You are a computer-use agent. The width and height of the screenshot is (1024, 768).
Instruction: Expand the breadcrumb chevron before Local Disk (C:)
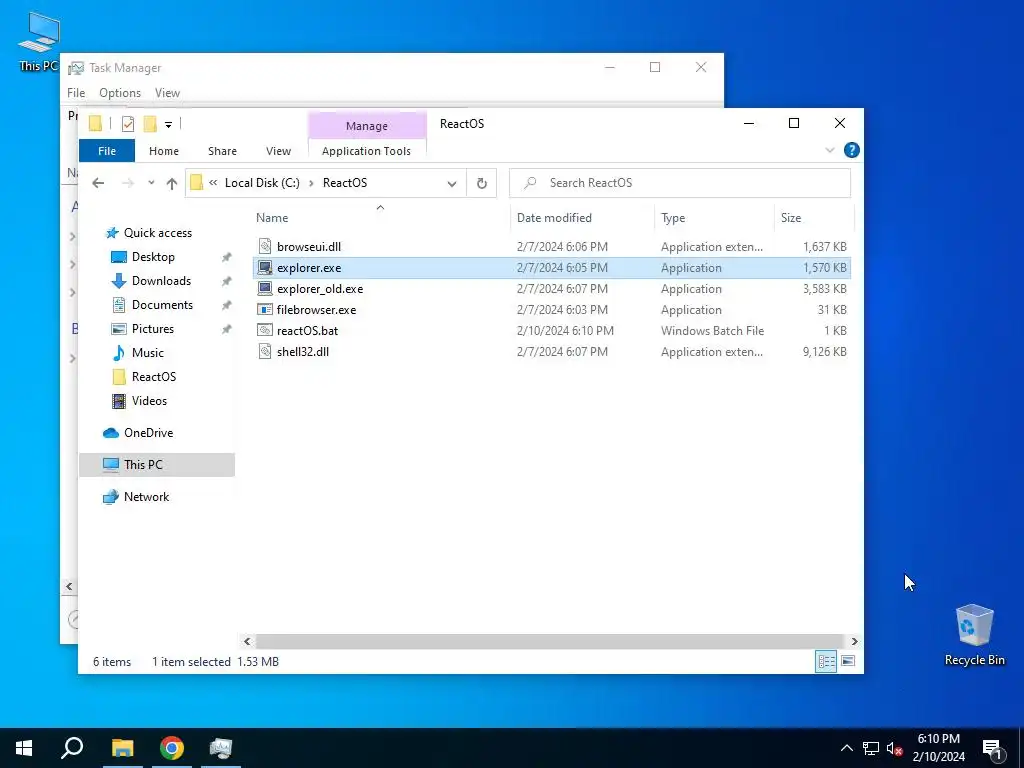pos(213,183)
